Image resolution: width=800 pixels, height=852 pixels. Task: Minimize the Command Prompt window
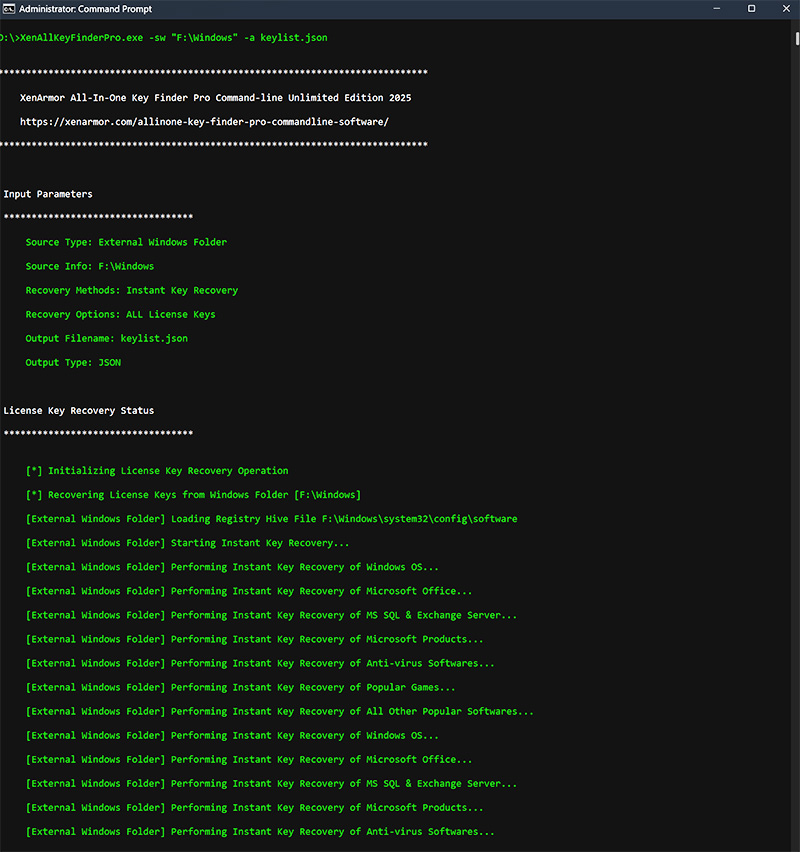pos(715,8)
